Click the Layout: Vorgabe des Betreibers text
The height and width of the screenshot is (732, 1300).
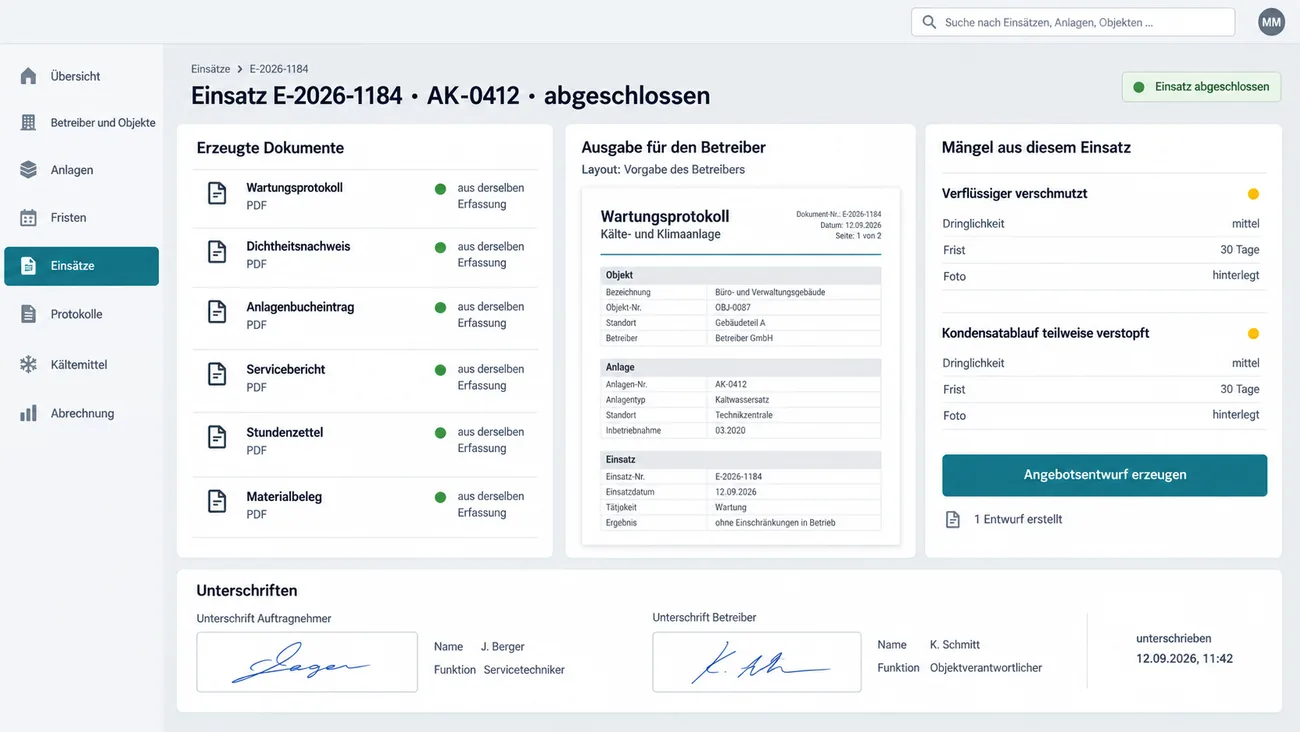(663, 170)
